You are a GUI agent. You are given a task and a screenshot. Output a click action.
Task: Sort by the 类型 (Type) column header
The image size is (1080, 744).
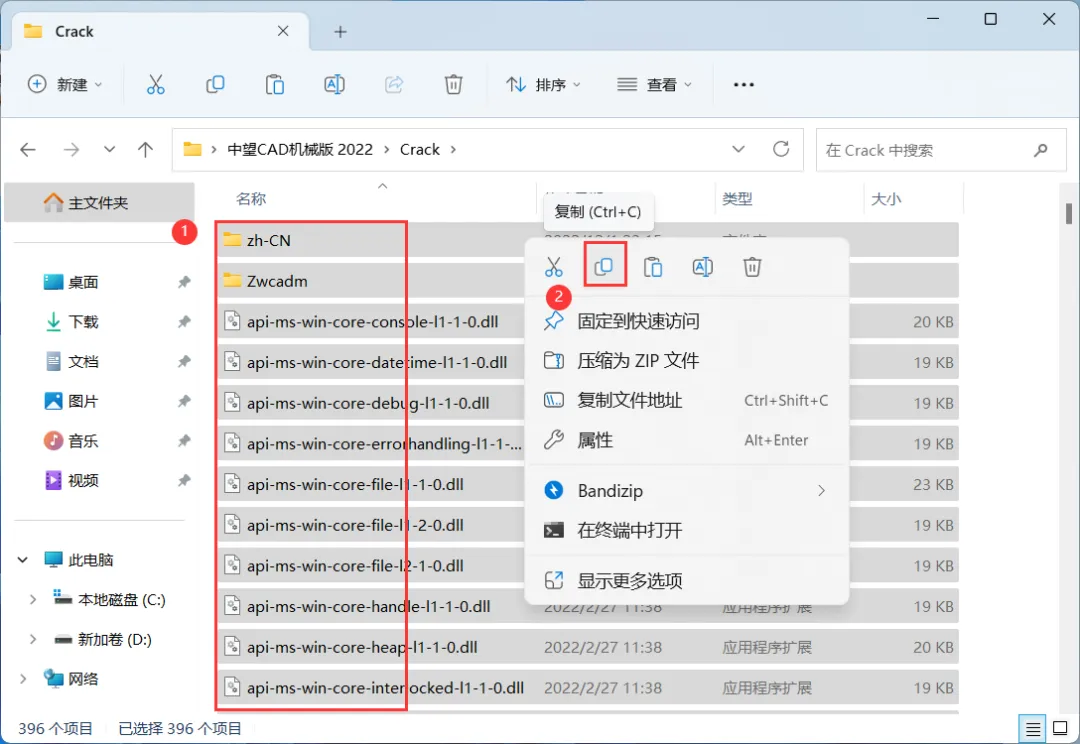(x=737, y=199)
